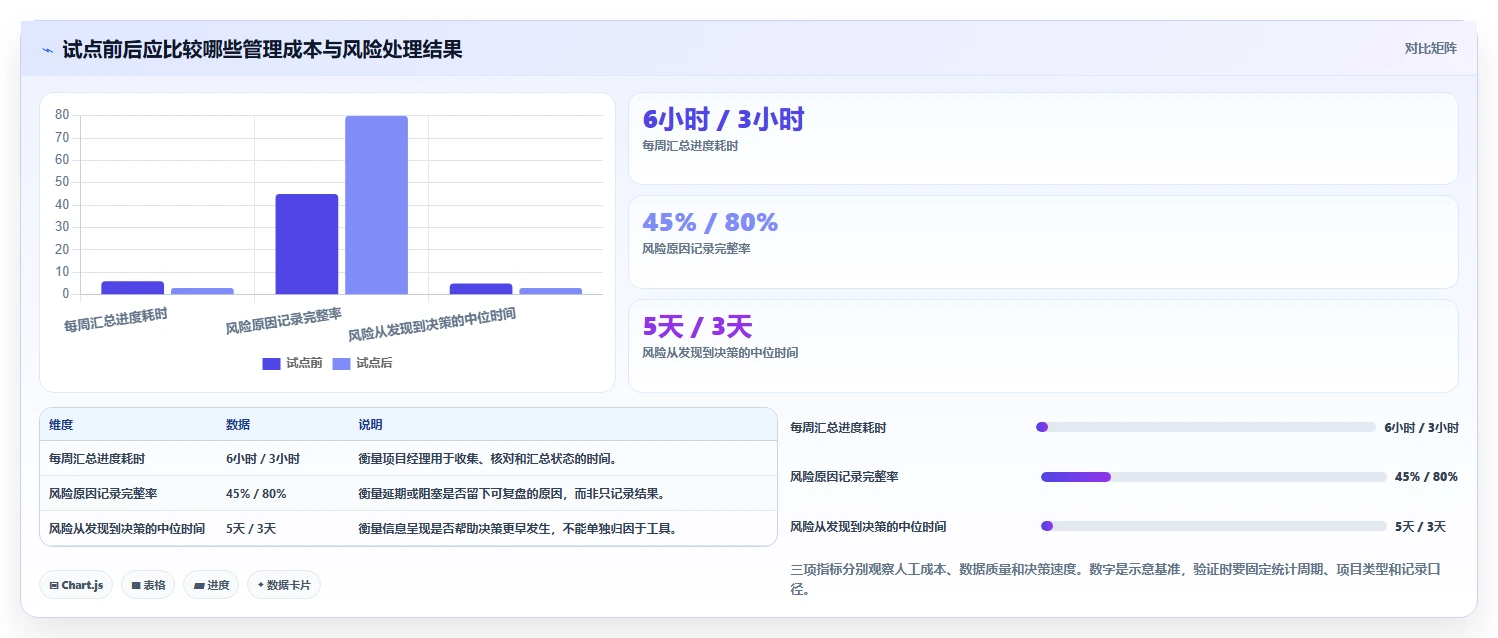1498x638 pixels.
Task: Click the 说明 table column header
Action: click(x=370, y=425)
